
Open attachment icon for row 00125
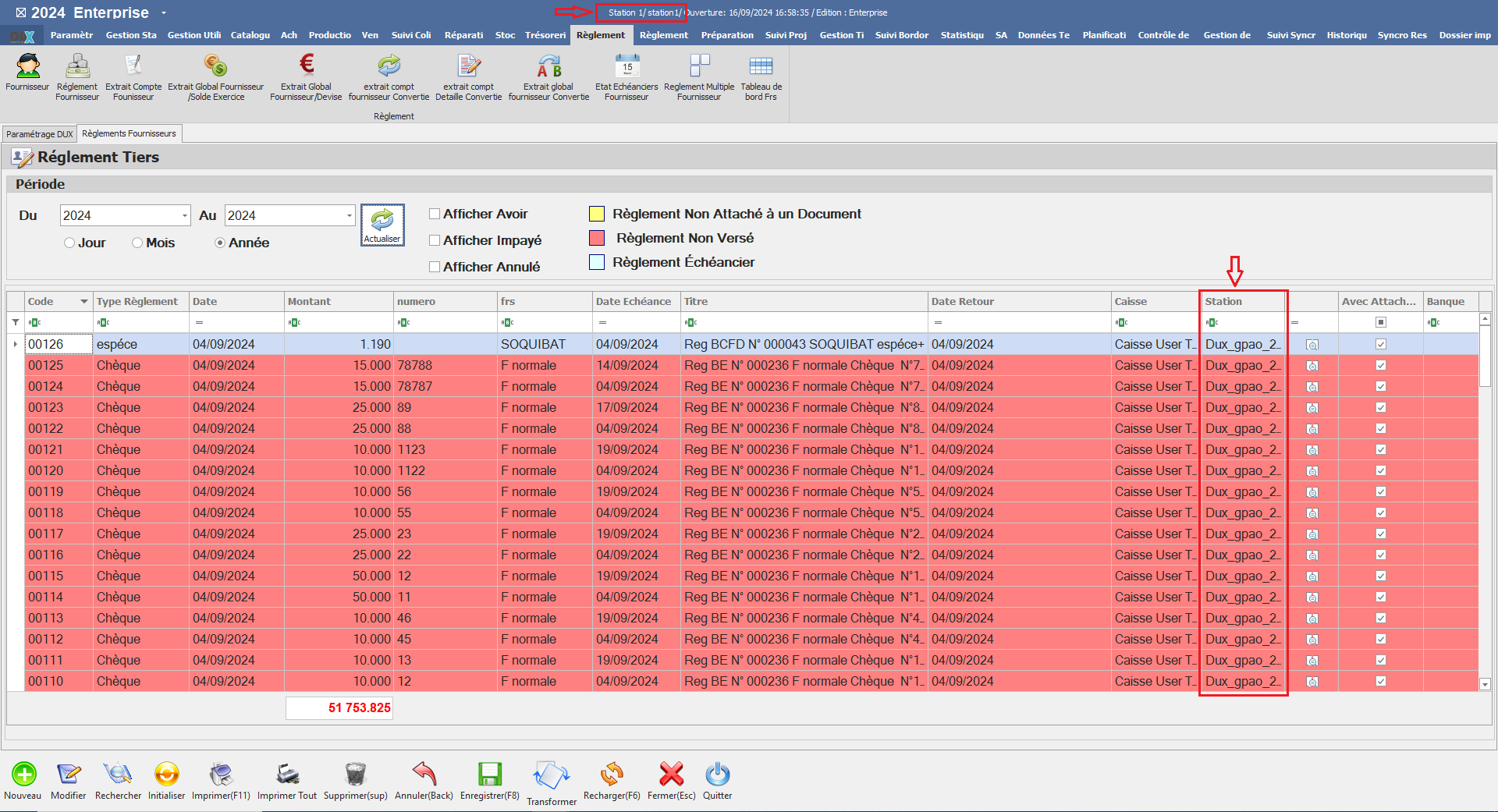point(1312,366)
